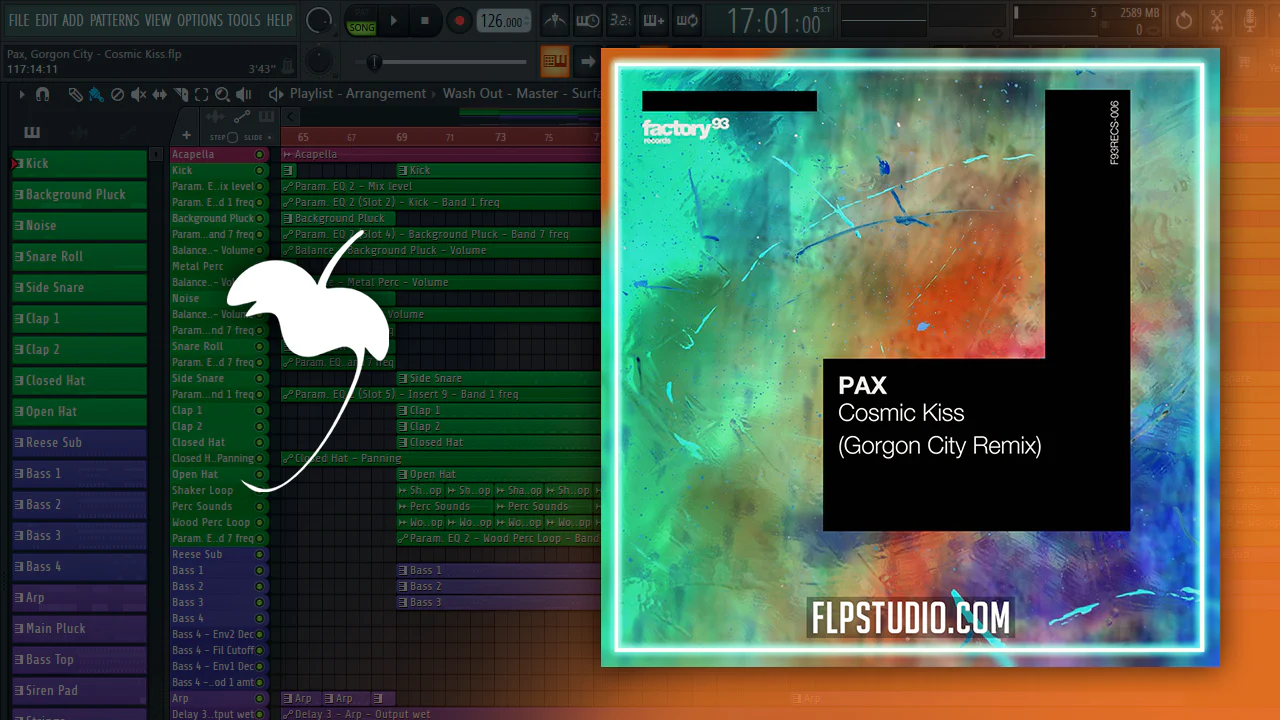
Task: Click the Play button in transport
Action: pos(393,20)
